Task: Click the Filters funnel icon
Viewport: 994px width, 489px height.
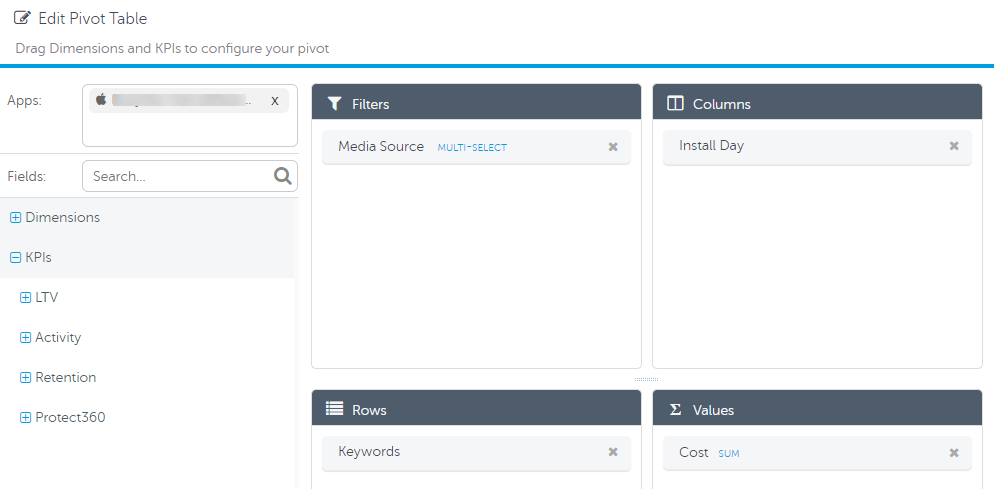Action: pos(335,104)
